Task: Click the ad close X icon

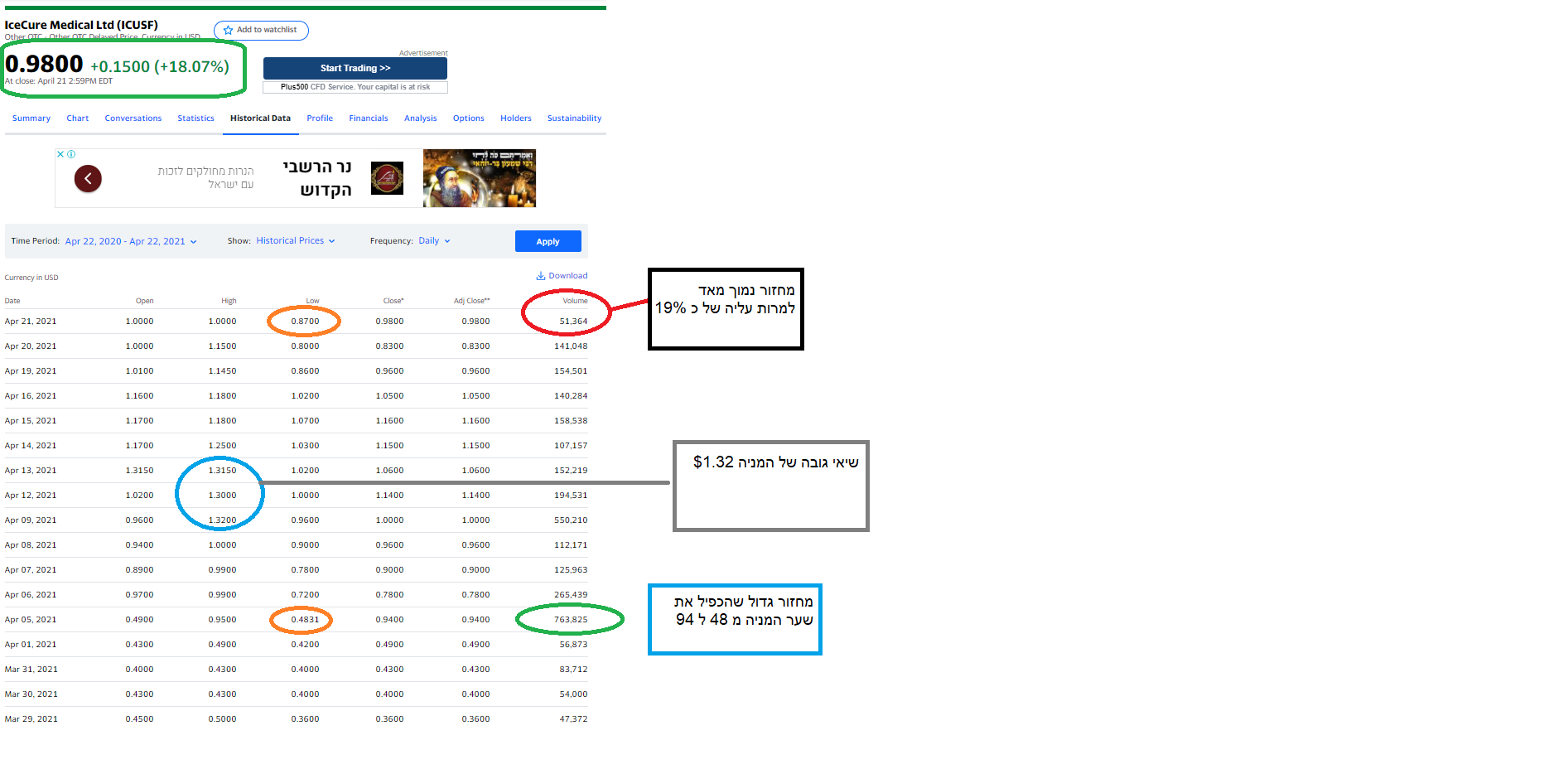Action: click(x=60, y=154)
